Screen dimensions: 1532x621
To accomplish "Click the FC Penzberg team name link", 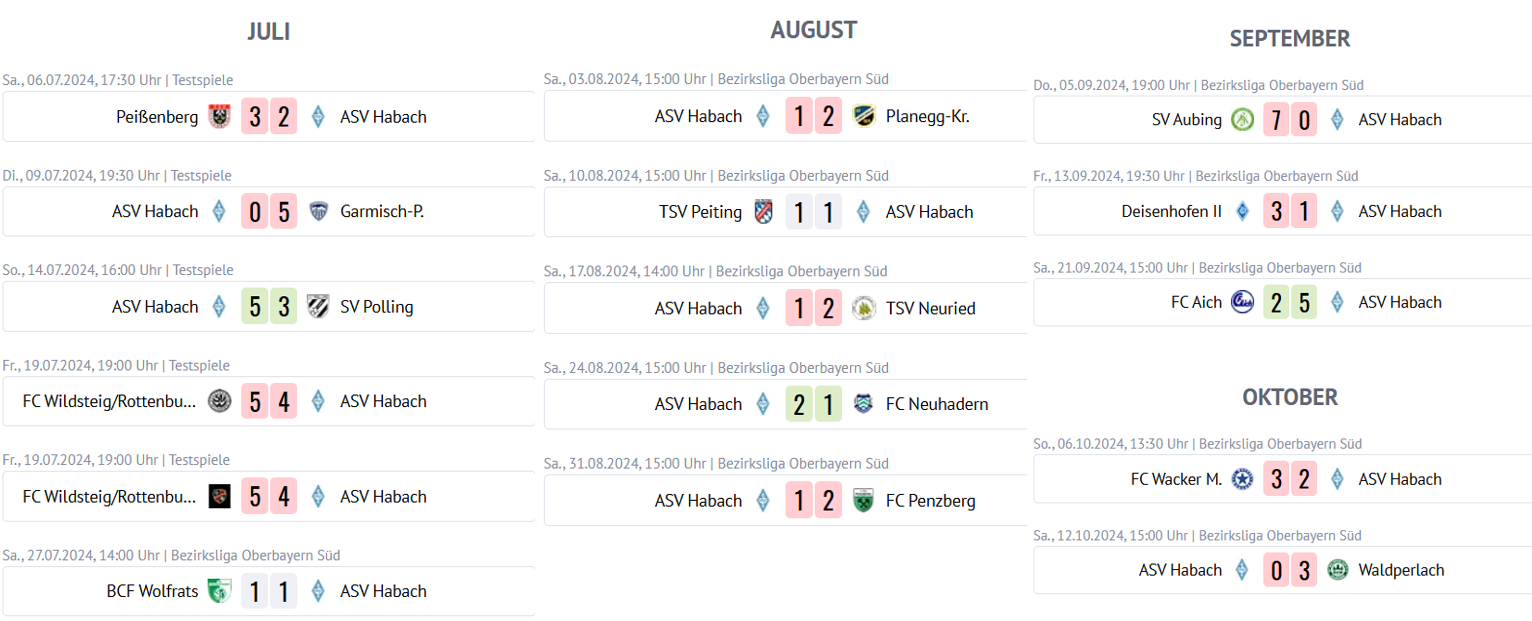I will pos(930,500).
